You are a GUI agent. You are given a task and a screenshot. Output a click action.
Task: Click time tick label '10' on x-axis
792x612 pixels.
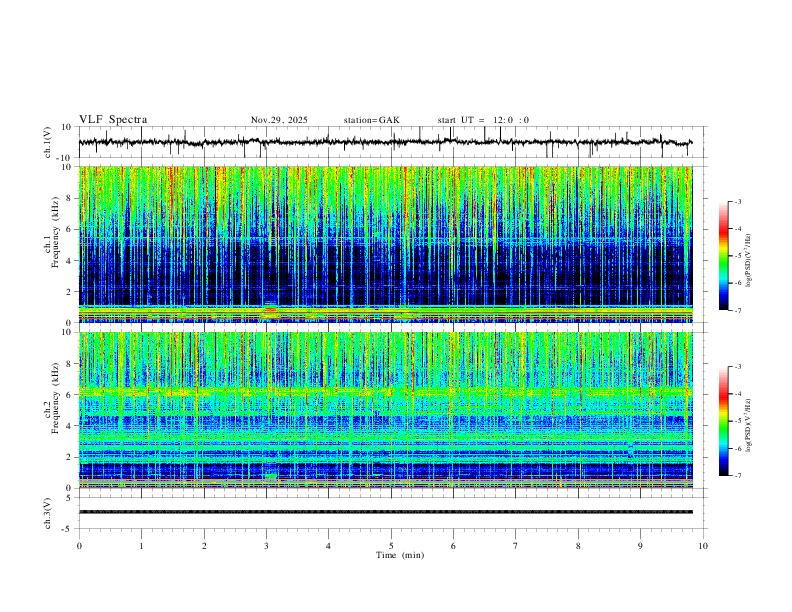pyautogui.click(x=703, y=546)
